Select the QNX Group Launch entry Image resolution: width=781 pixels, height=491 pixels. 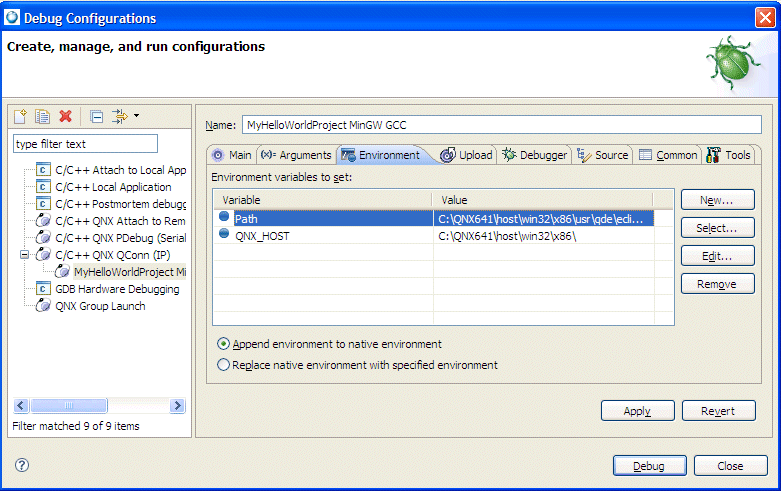tap(99, 306)
